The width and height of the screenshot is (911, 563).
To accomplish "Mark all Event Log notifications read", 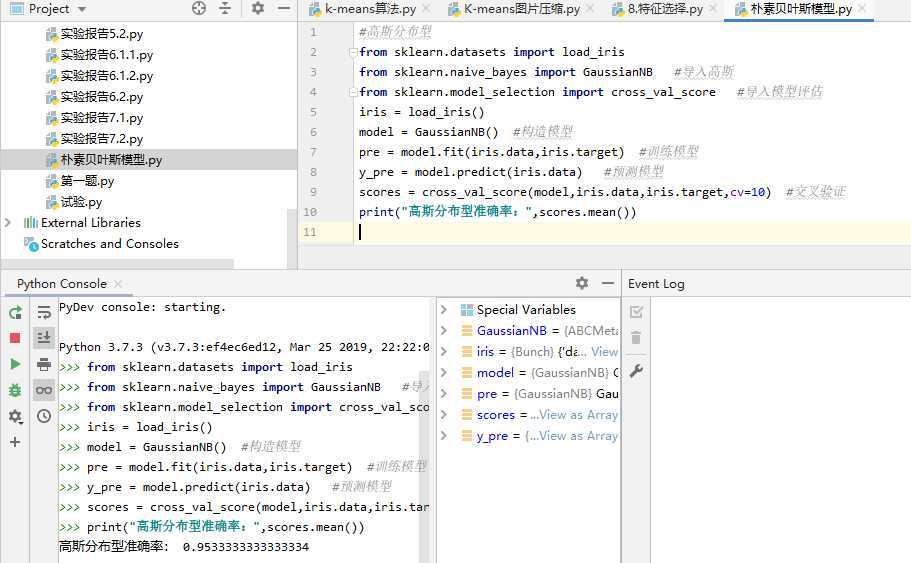I will [x=636, y=312].
